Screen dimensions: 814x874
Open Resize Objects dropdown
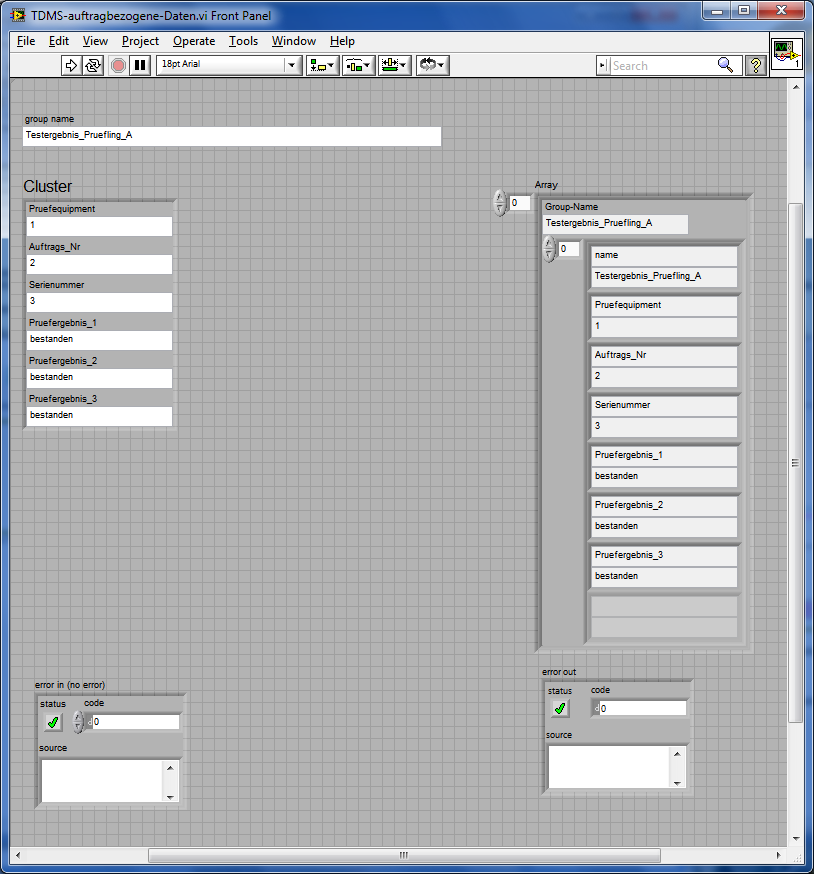pyautogui.click(x=394, y=65)
